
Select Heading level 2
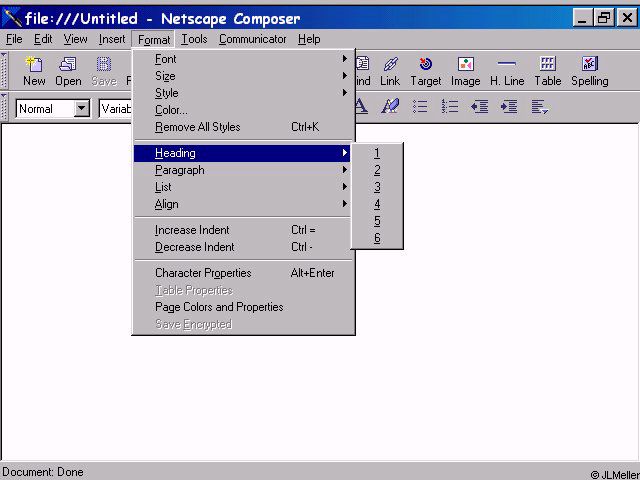click(377, 170)
